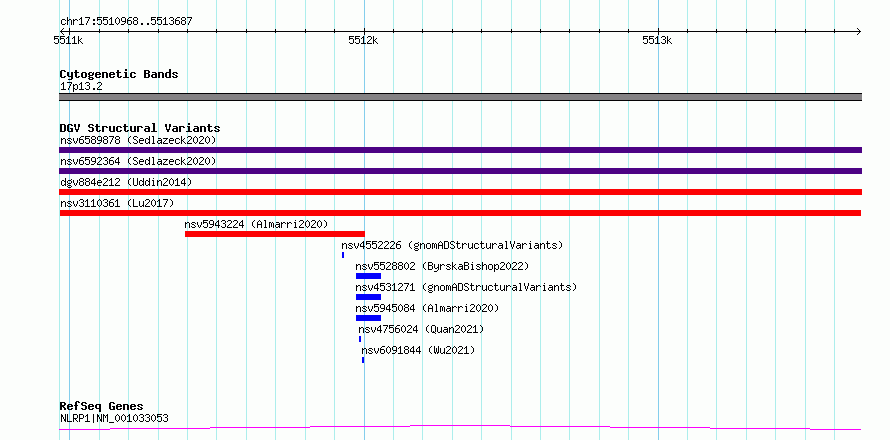Select the red bar under dgv884e212

[x=460, y=192]
